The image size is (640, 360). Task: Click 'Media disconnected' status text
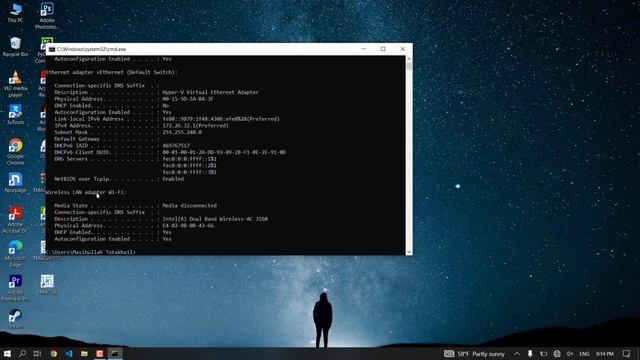tap(189, 206)
